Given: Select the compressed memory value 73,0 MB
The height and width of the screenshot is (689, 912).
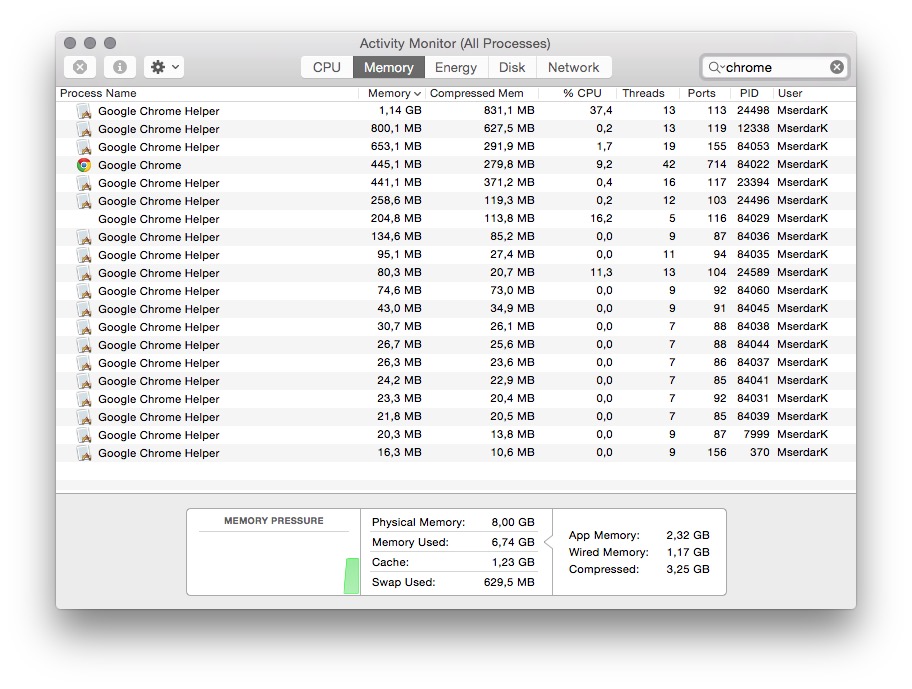Looking at the screenshot, I should point(512,291).
